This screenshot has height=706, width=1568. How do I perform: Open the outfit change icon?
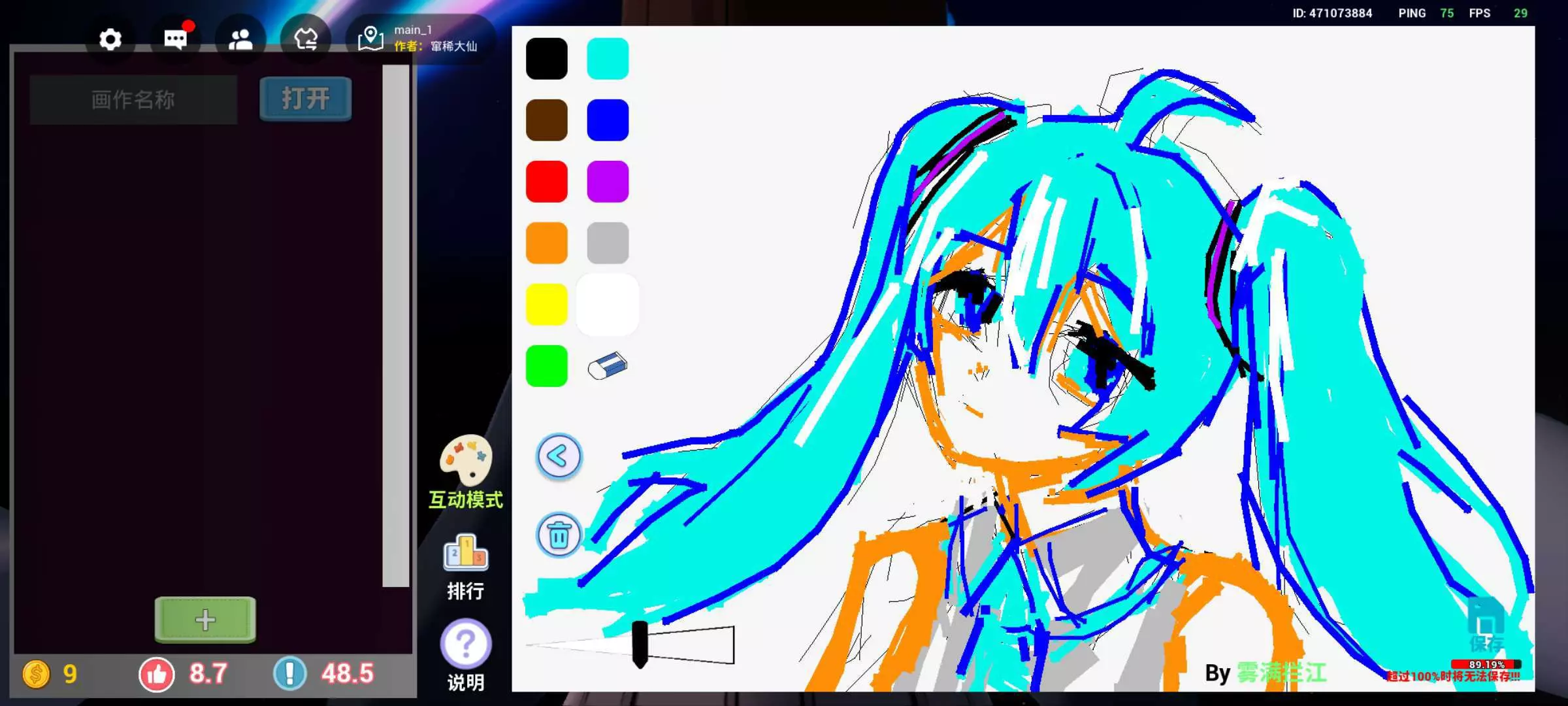(x=305, y=40)
